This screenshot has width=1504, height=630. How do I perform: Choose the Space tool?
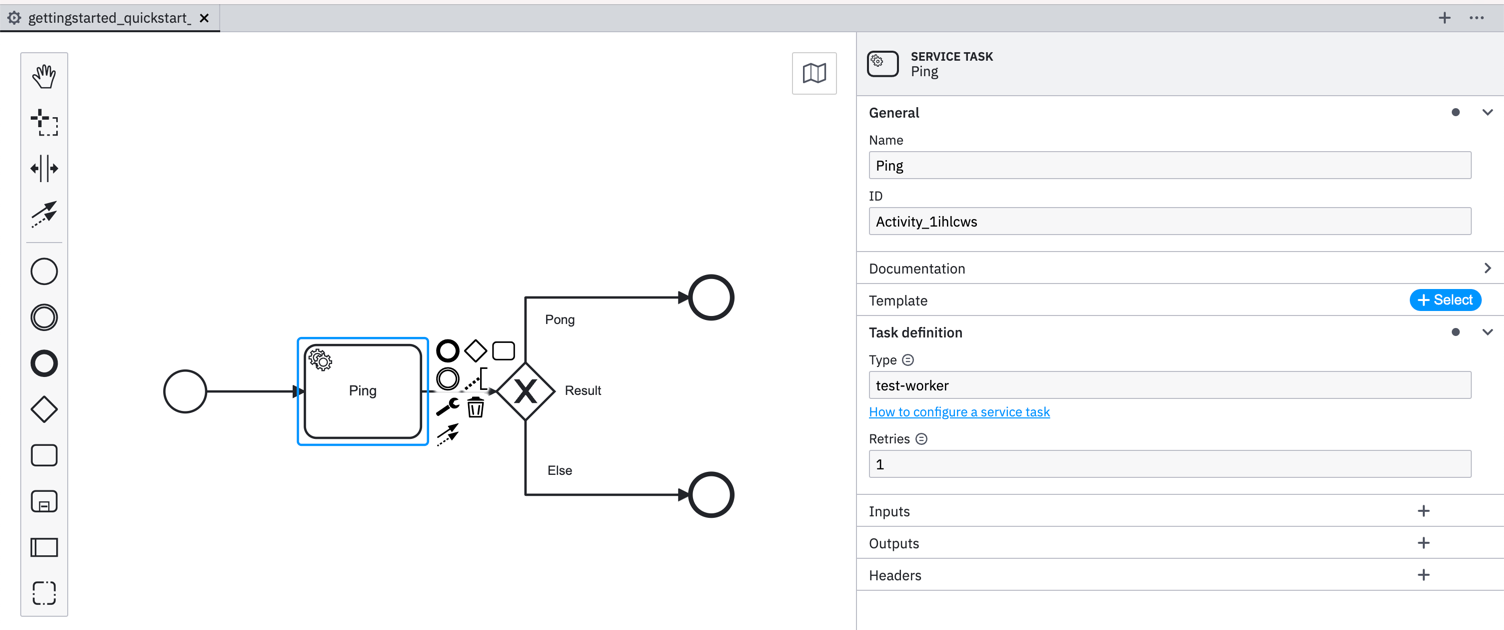(44, 168)
